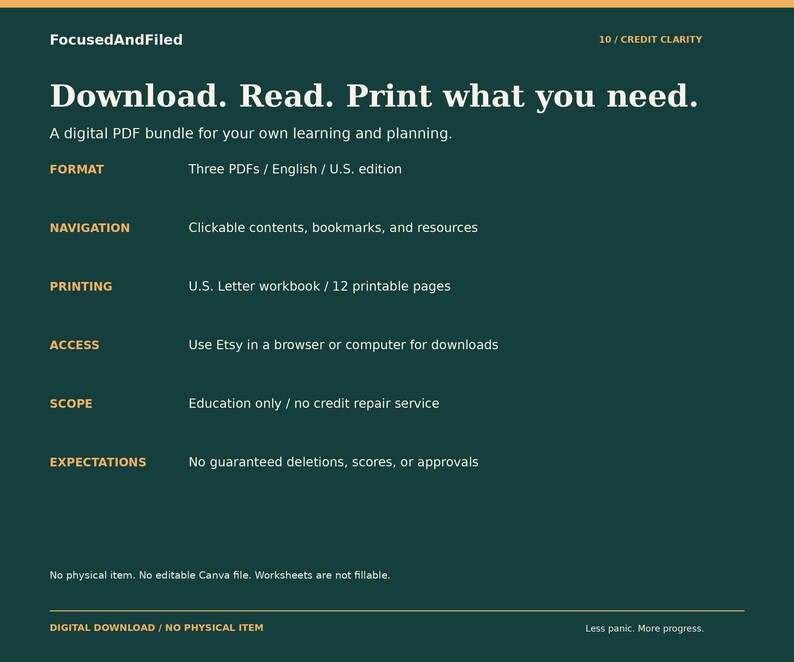Image resolution: width=794 pixels, height=662 pixels.
Task: Click 'Clickable contents, bookmarks, and resources' text
Action: point(333,228)
